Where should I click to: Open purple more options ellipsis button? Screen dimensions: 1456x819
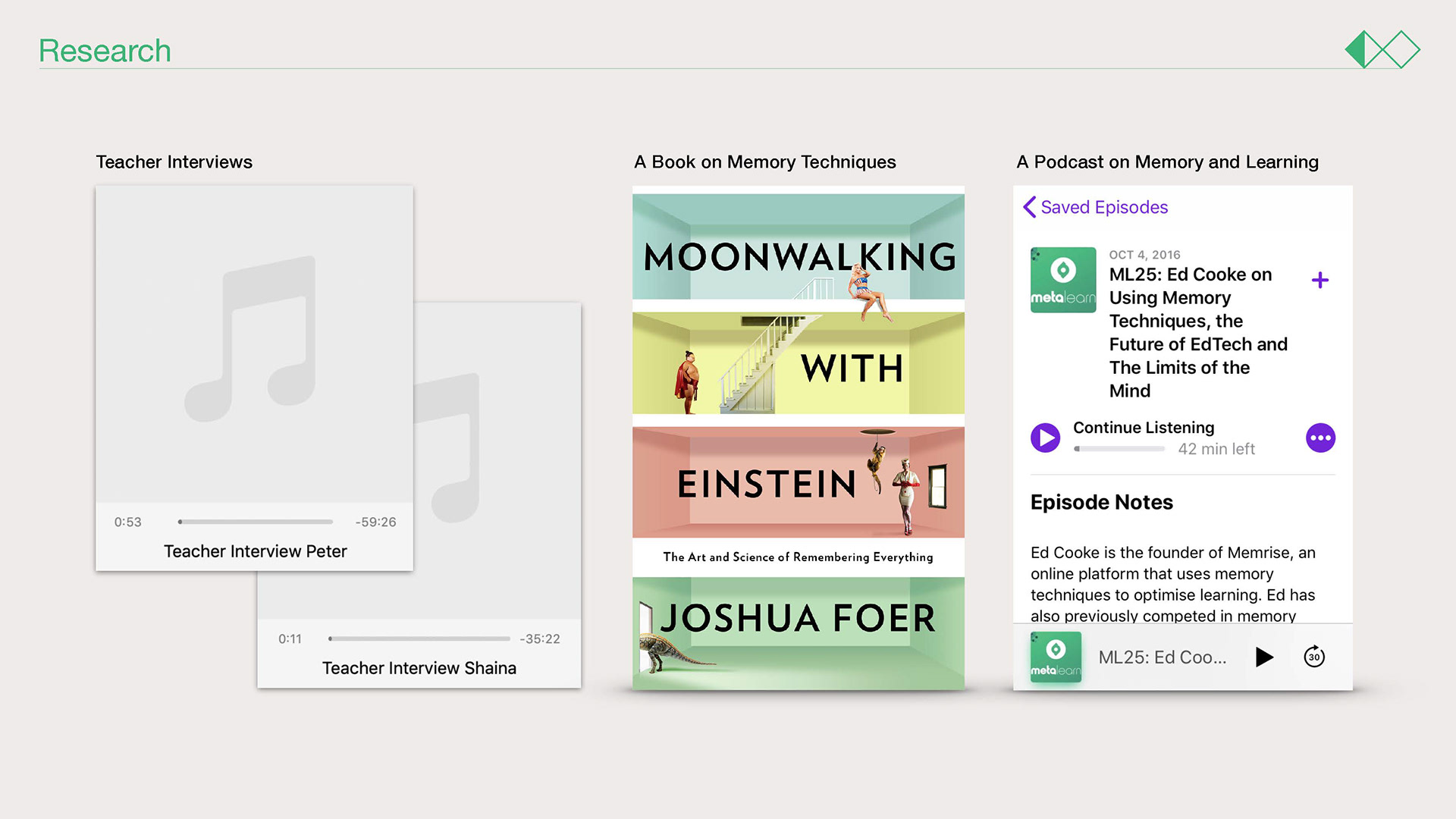pyautogui.click(x=1320, y=438)
